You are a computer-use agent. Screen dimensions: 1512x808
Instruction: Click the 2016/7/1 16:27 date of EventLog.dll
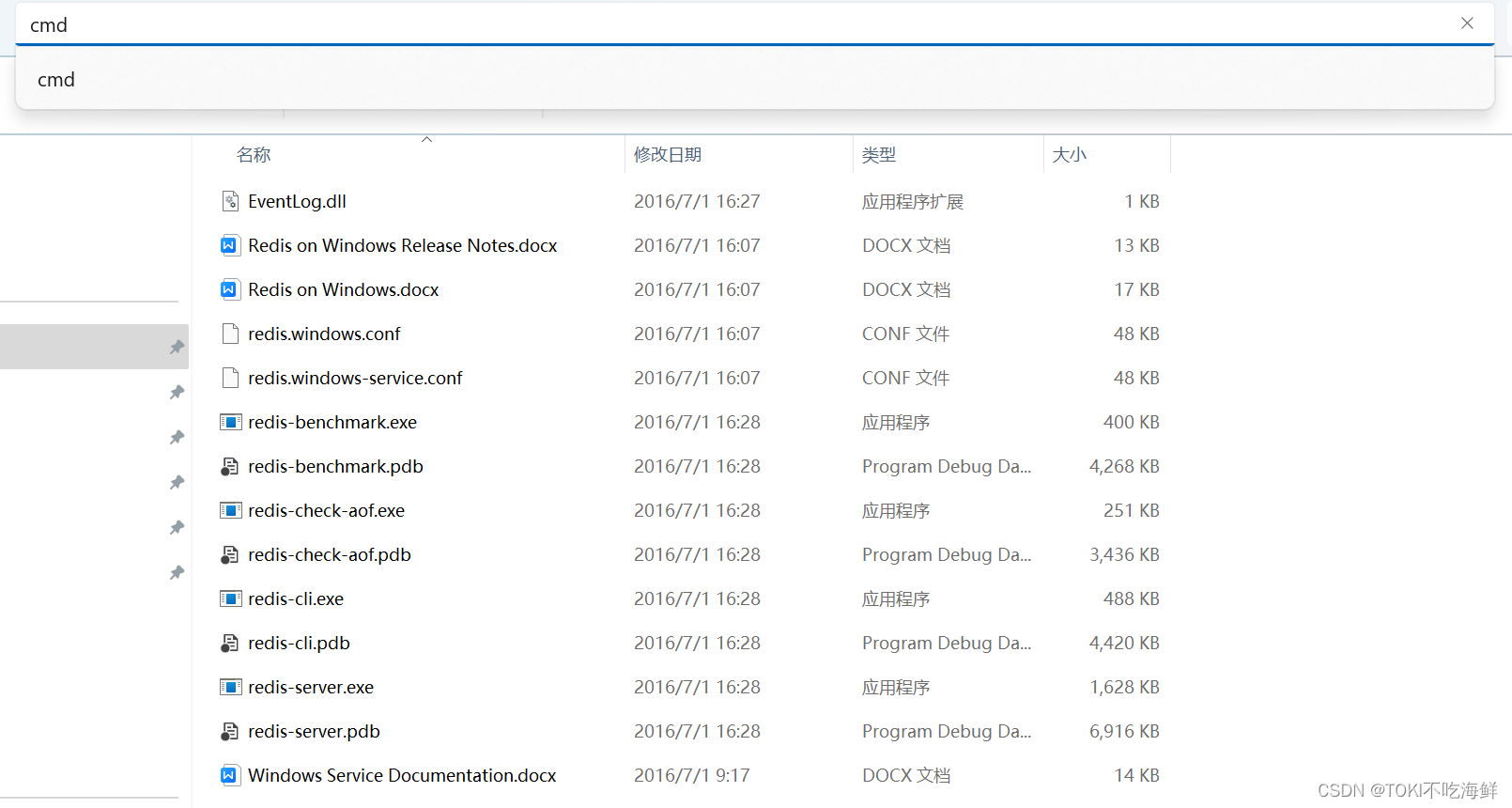point(697,201)
